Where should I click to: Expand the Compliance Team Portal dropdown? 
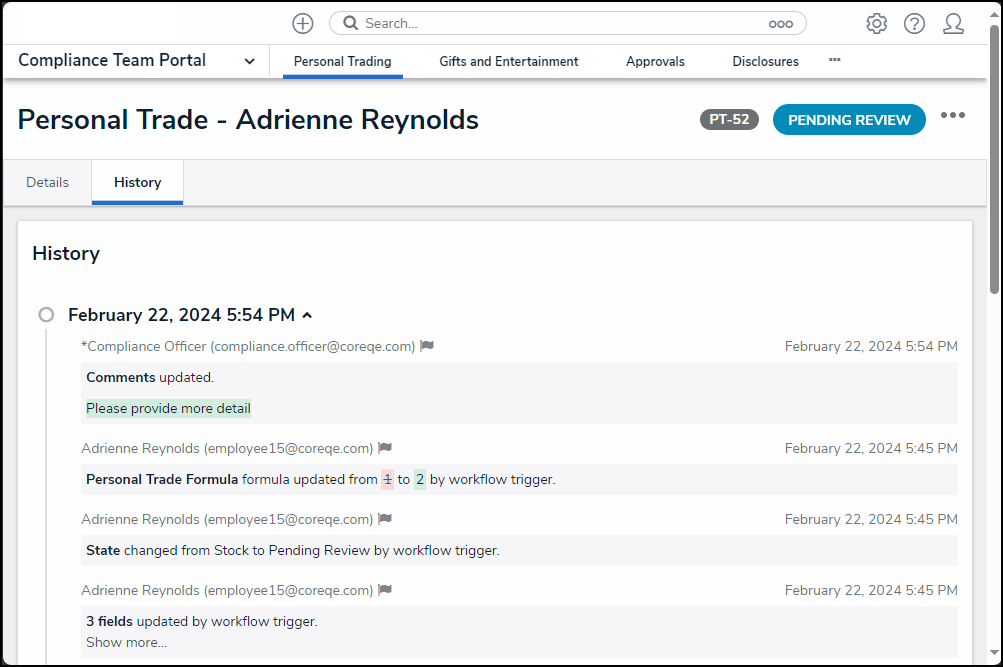tap(249, 61)
